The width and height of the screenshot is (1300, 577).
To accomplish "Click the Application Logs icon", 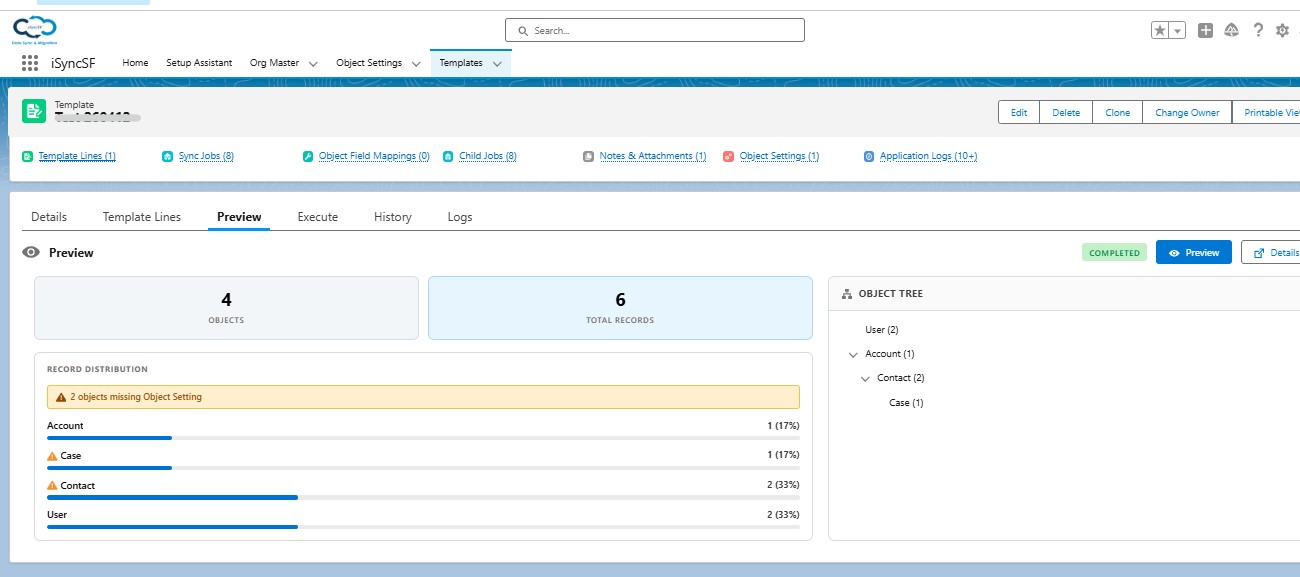I will (869, 156).
